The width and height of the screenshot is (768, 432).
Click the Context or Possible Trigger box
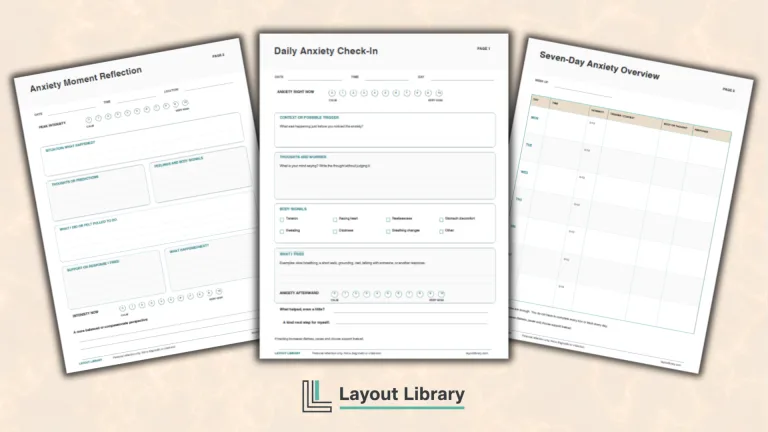pos(385,130)
